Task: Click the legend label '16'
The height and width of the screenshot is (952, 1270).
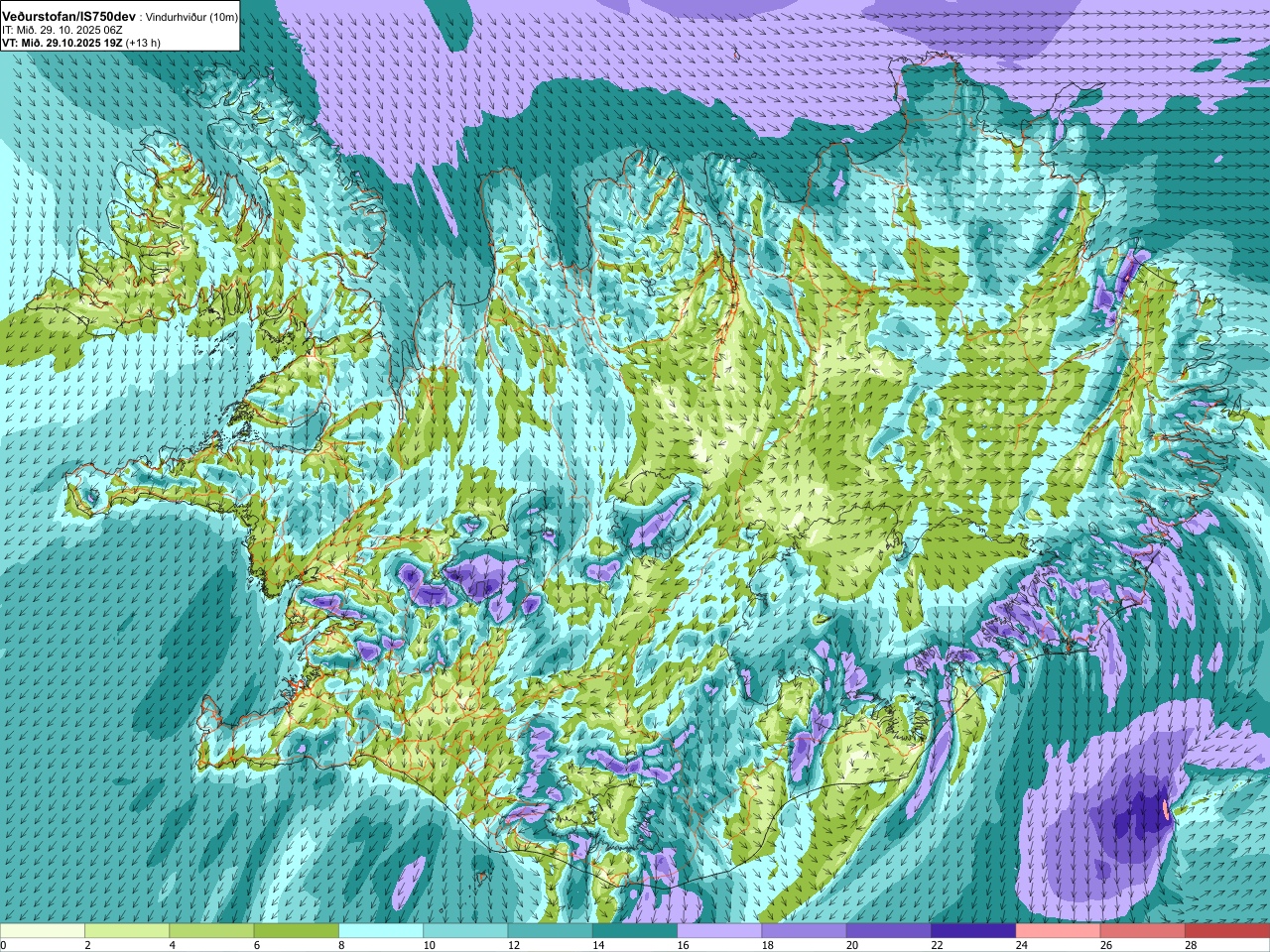Action: click(x=684, y=945)
